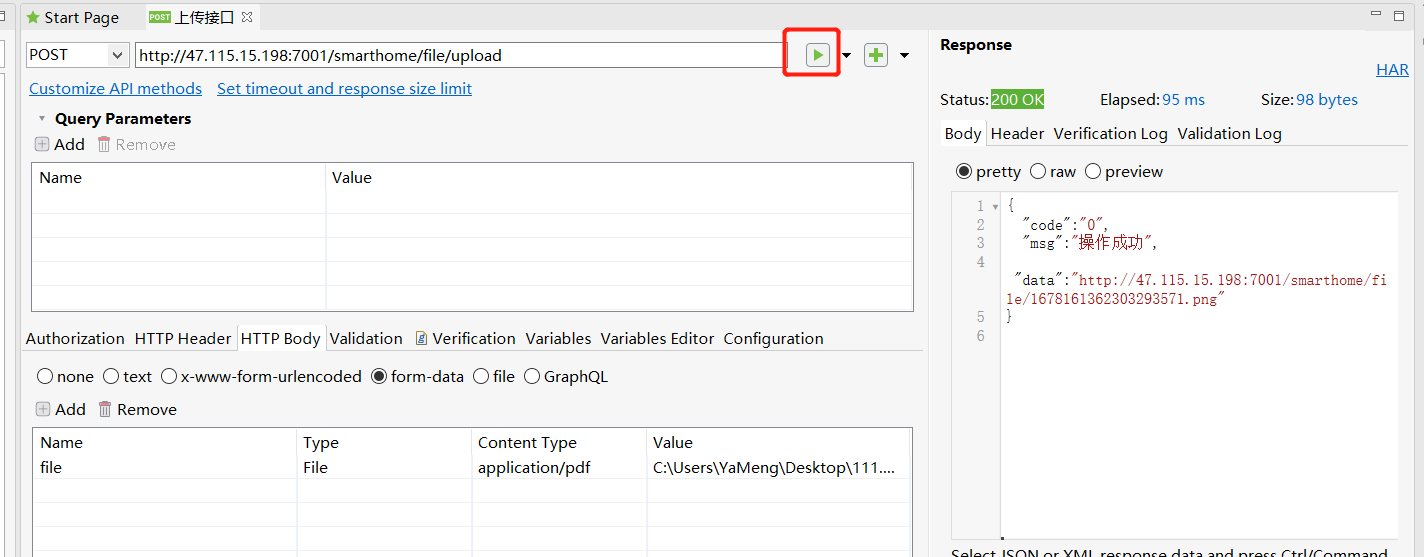Click the Remove trash icon in HTTP Body
This screenshot has height=557, width=1424.
click(x=105, y=409)
